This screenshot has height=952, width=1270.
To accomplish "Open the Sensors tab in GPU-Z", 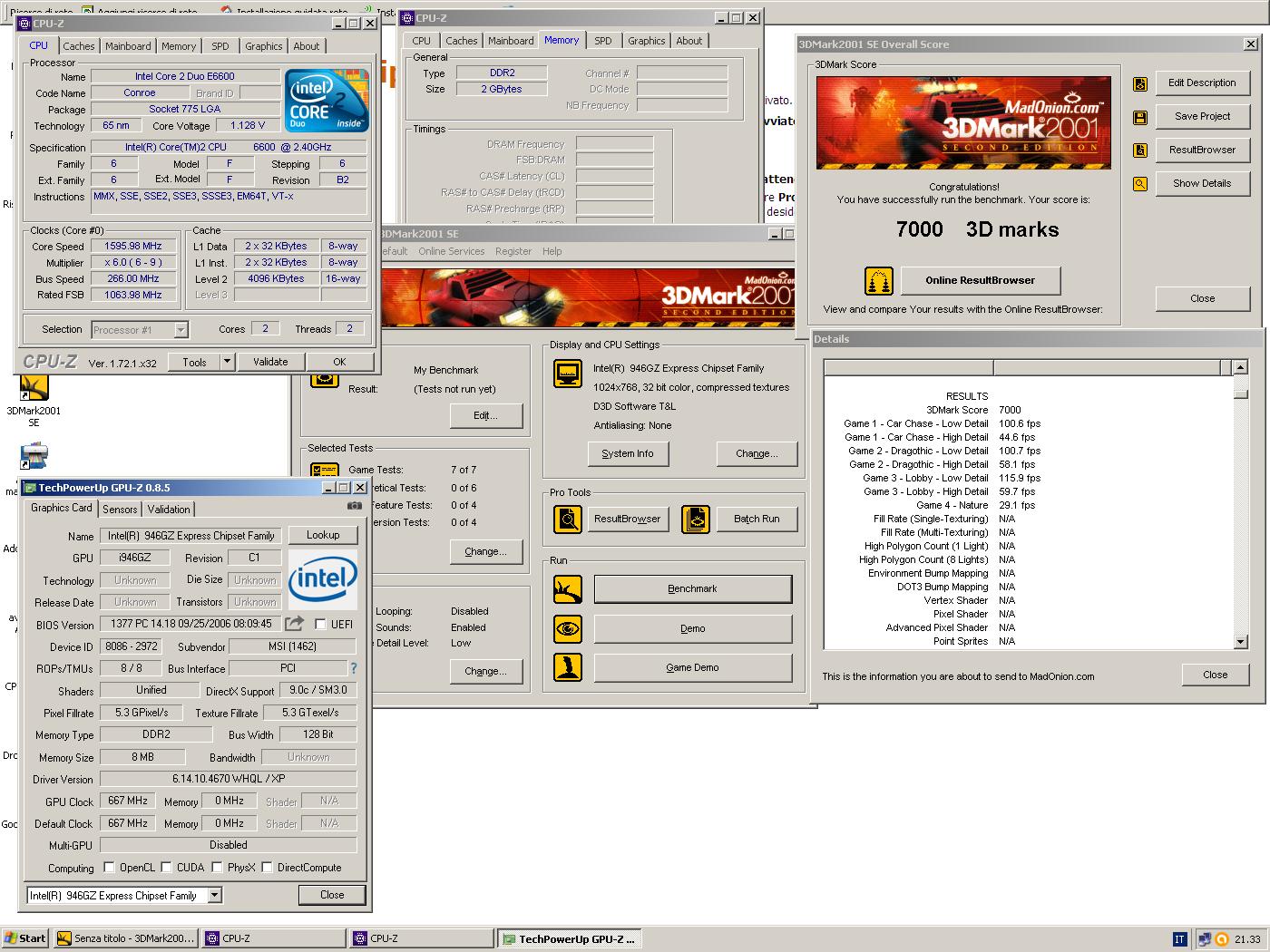I will click(x=120, y=510).
